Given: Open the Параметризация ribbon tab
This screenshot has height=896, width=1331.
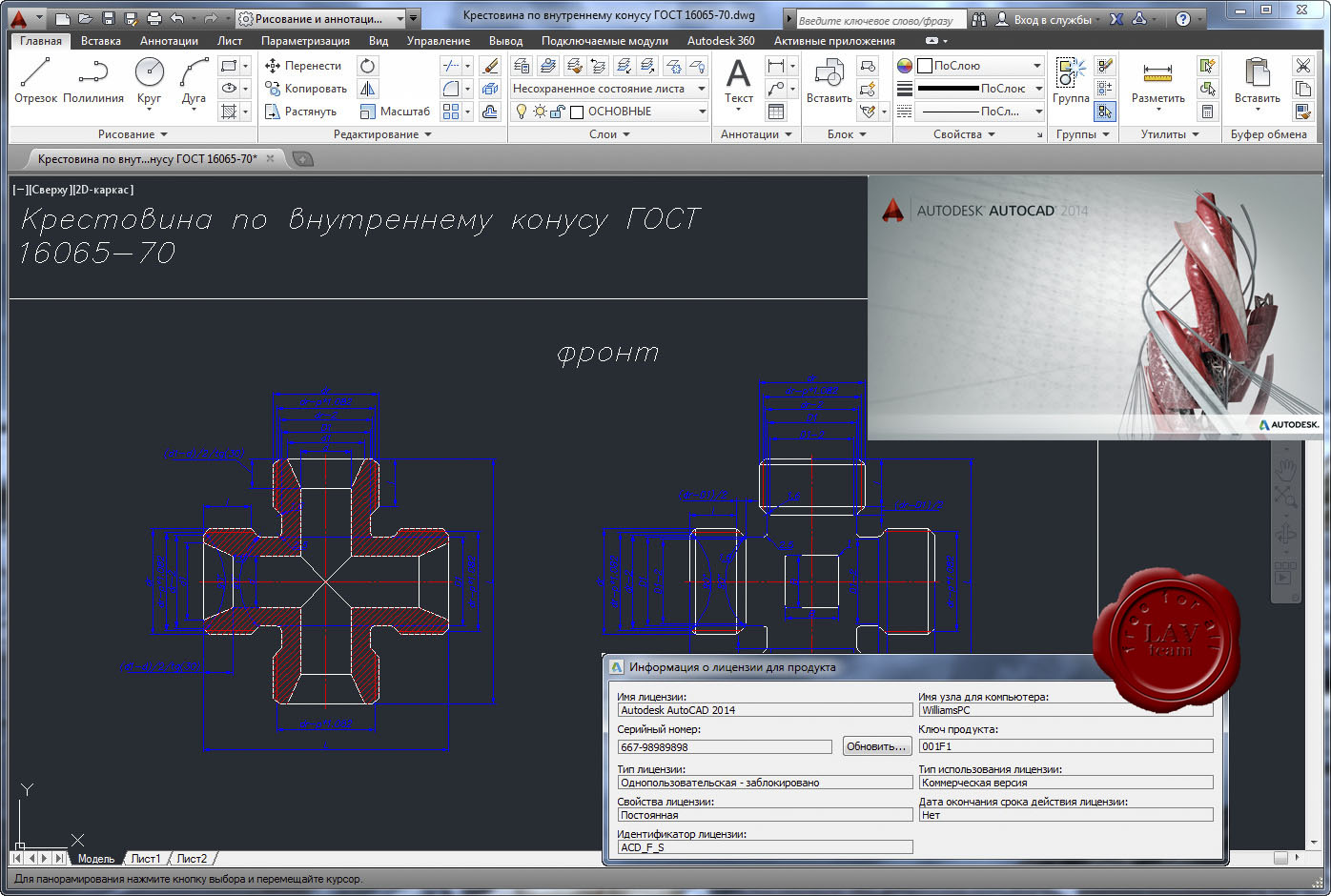Looking at the screenshot, I should (305, 41).
